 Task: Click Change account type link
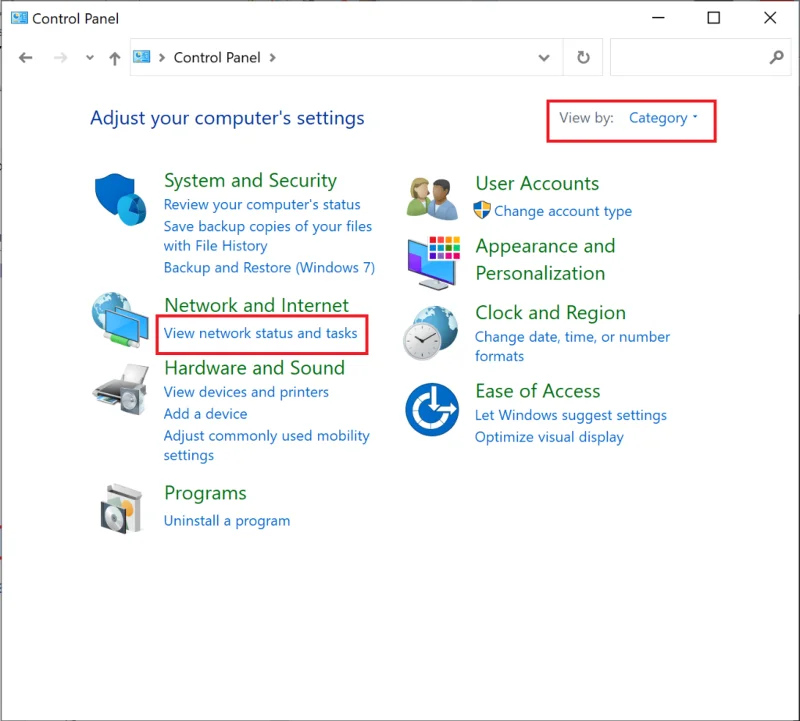point(563,211)
